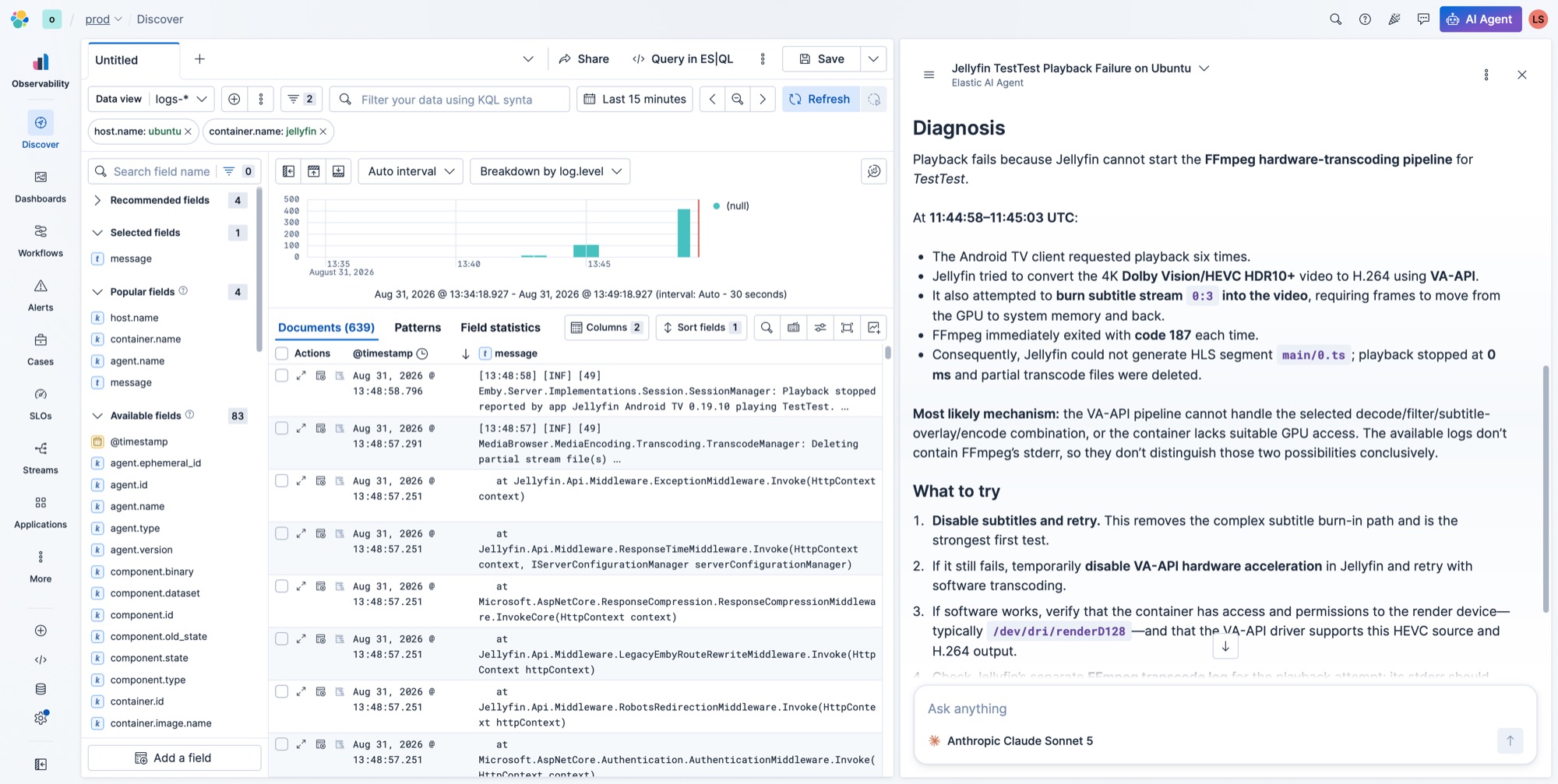The height and width of the screenshot is (784, 1558).
Task: Click the chart options icon beside Breakdown
Action: click(x=873, y=171)
